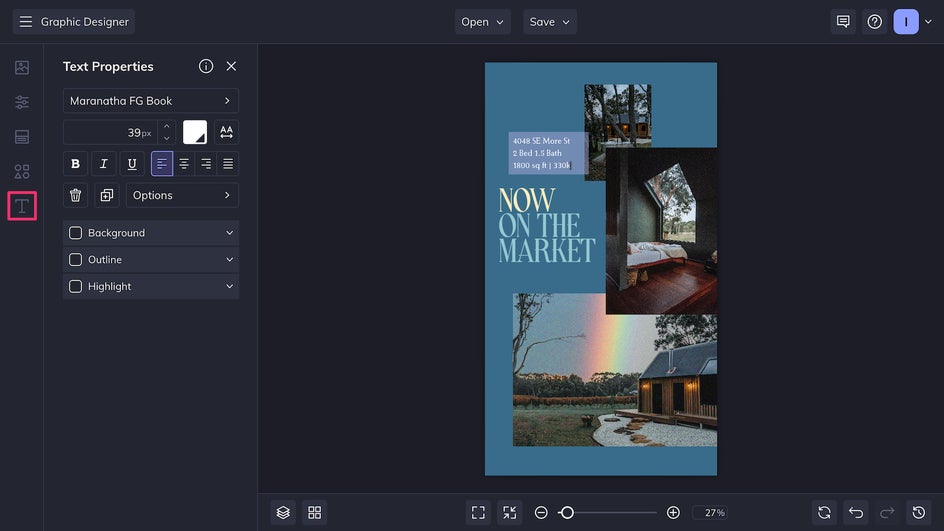Image resolution: width=944 pixels, height=531 pixels.
Task: Decrease font size with down arrow
Action: click(x=167, y=138)
